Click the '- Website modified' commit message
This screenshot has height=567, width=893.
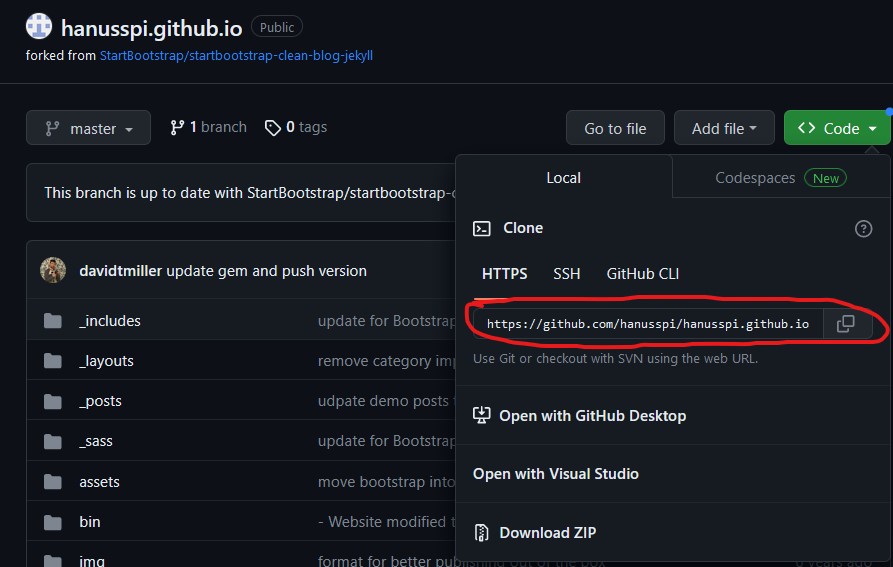[x=387, y=522]
